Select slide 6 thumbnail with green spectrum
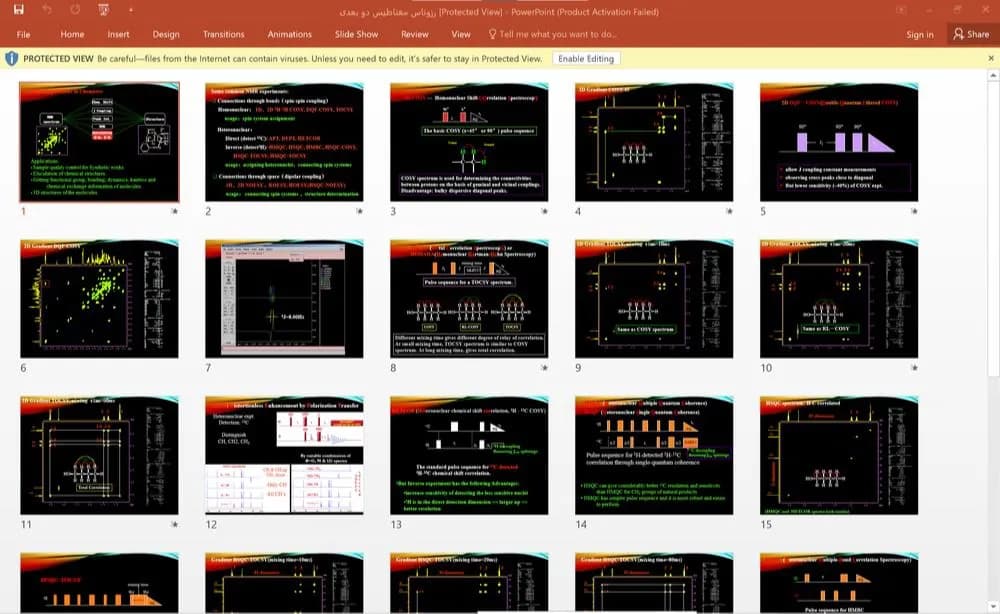The width and height of the screenshot is (1000, 614). [99, 298]
